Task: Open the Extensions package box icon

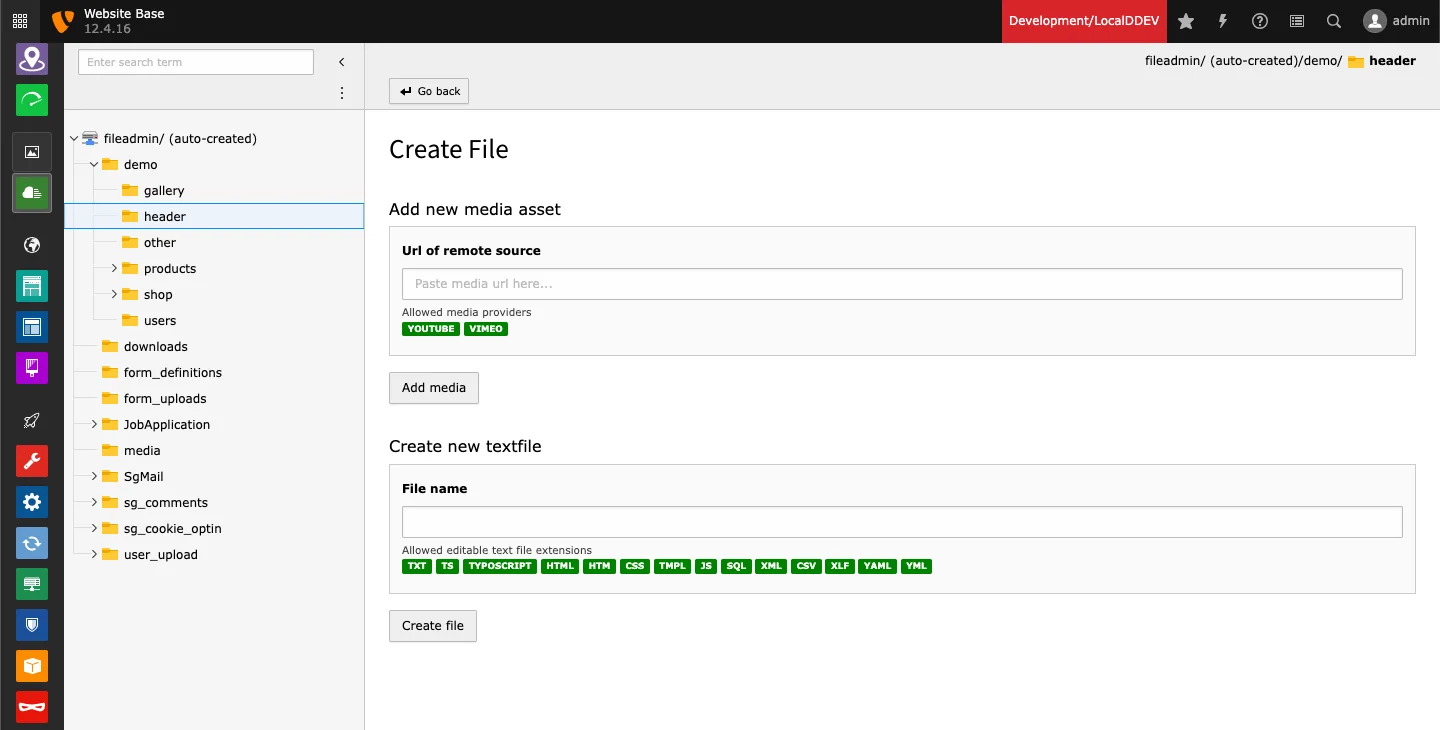Action: tap(32, 666)
